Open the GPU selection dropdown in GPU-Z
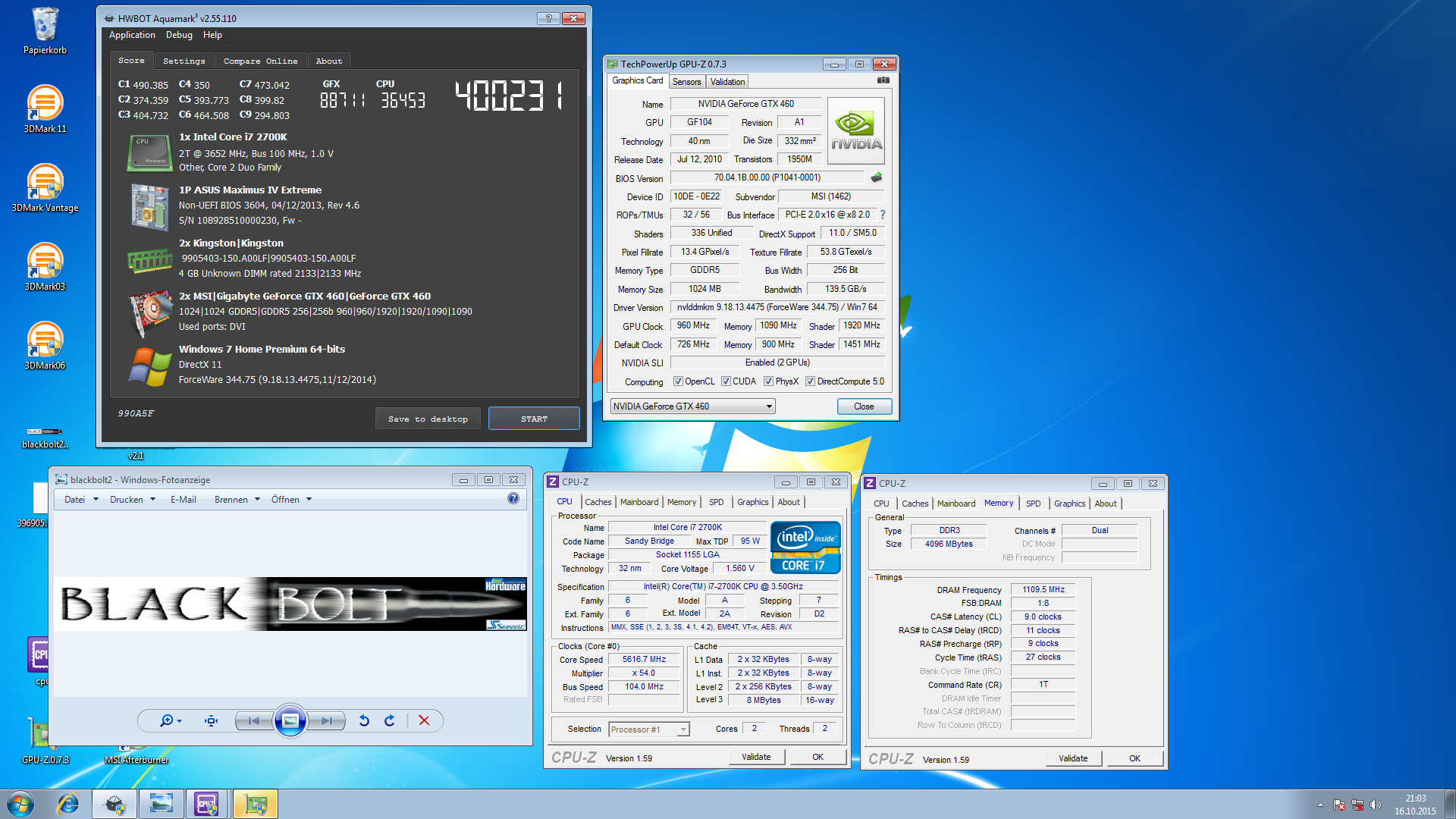The image size is (1456, 819). click(x=692, y=406)
